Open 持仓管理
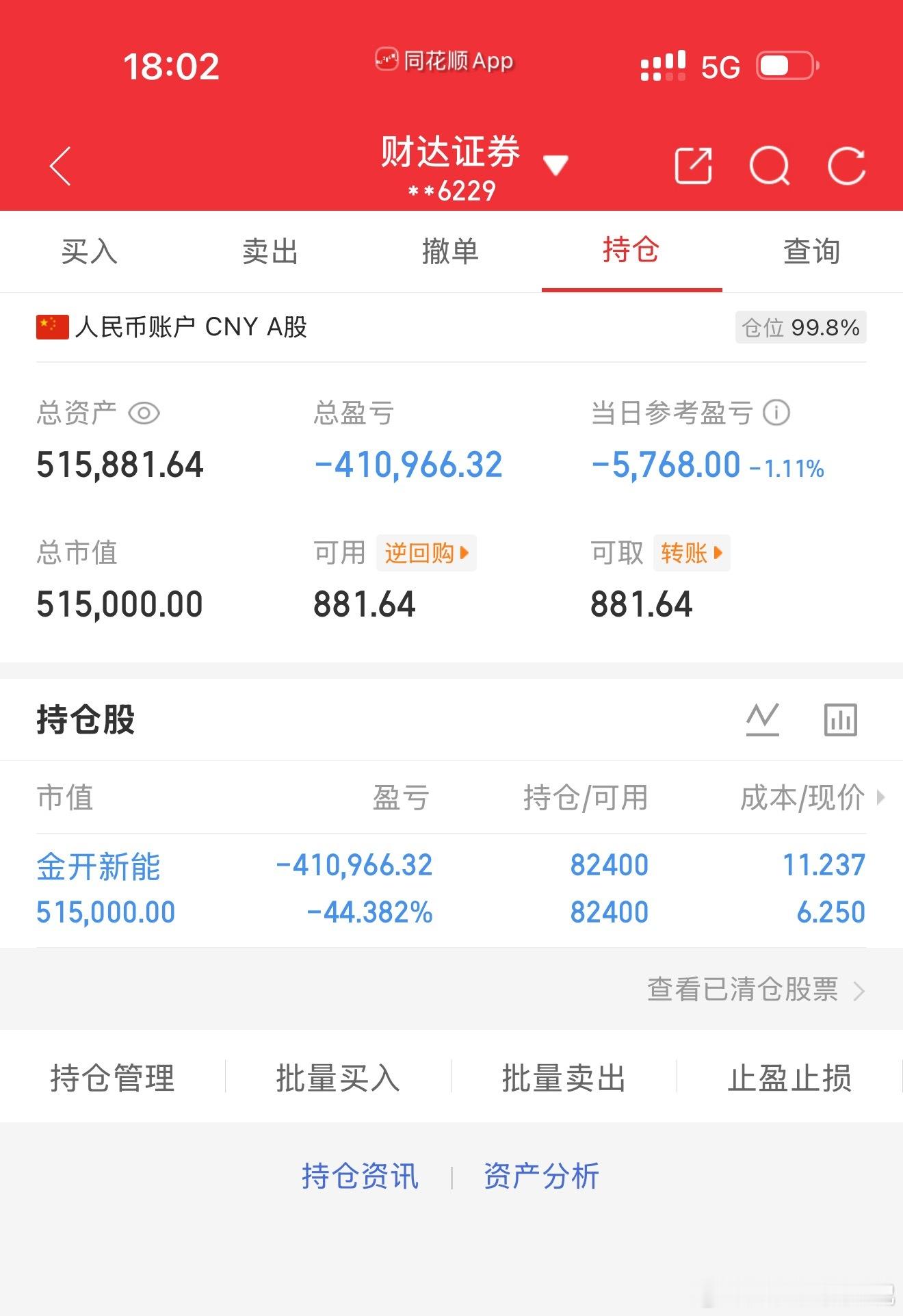 (x=112, y=1078)
